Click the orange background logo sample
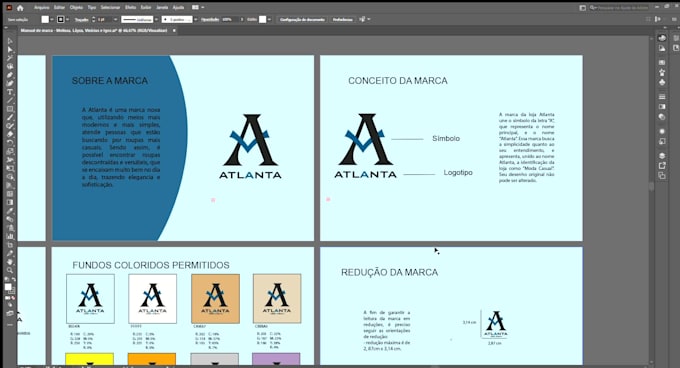The height and width of the screenshot is (368, 680). pos(216,299)
